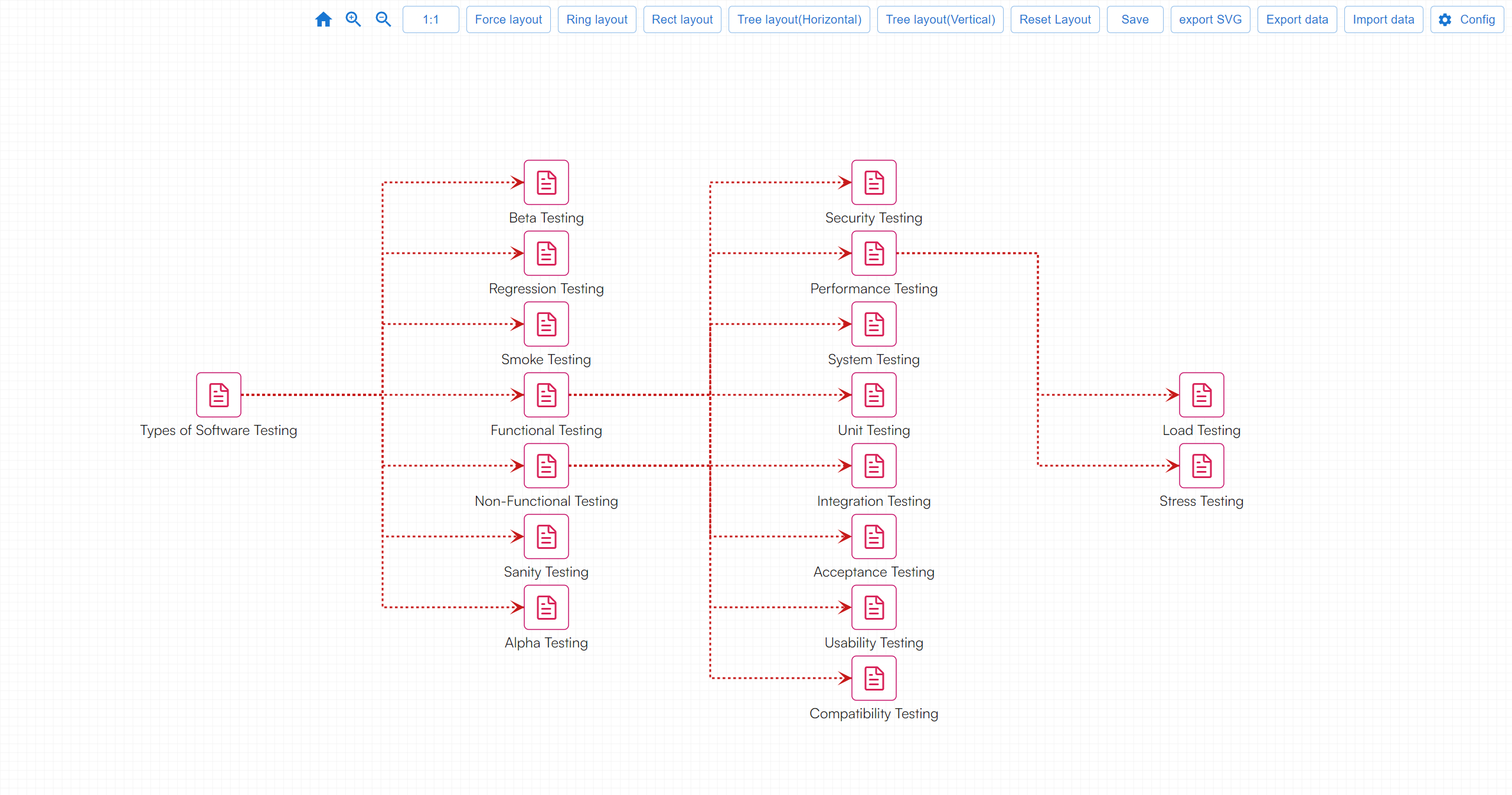Click the Stress Testing node icon
This screenshot has width=1512, height=795.
[1201, 466]
